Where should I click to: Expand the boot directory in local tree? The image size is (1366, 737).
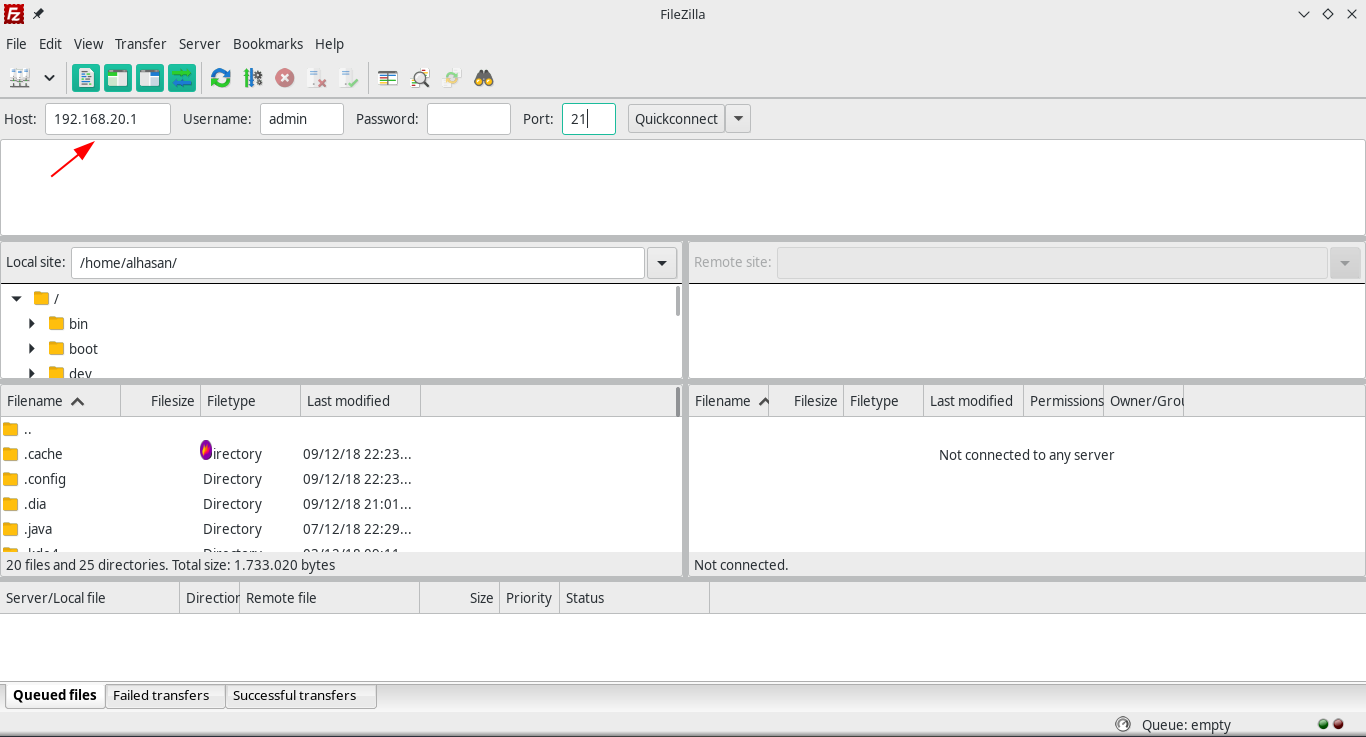click(x=31, y=348)
